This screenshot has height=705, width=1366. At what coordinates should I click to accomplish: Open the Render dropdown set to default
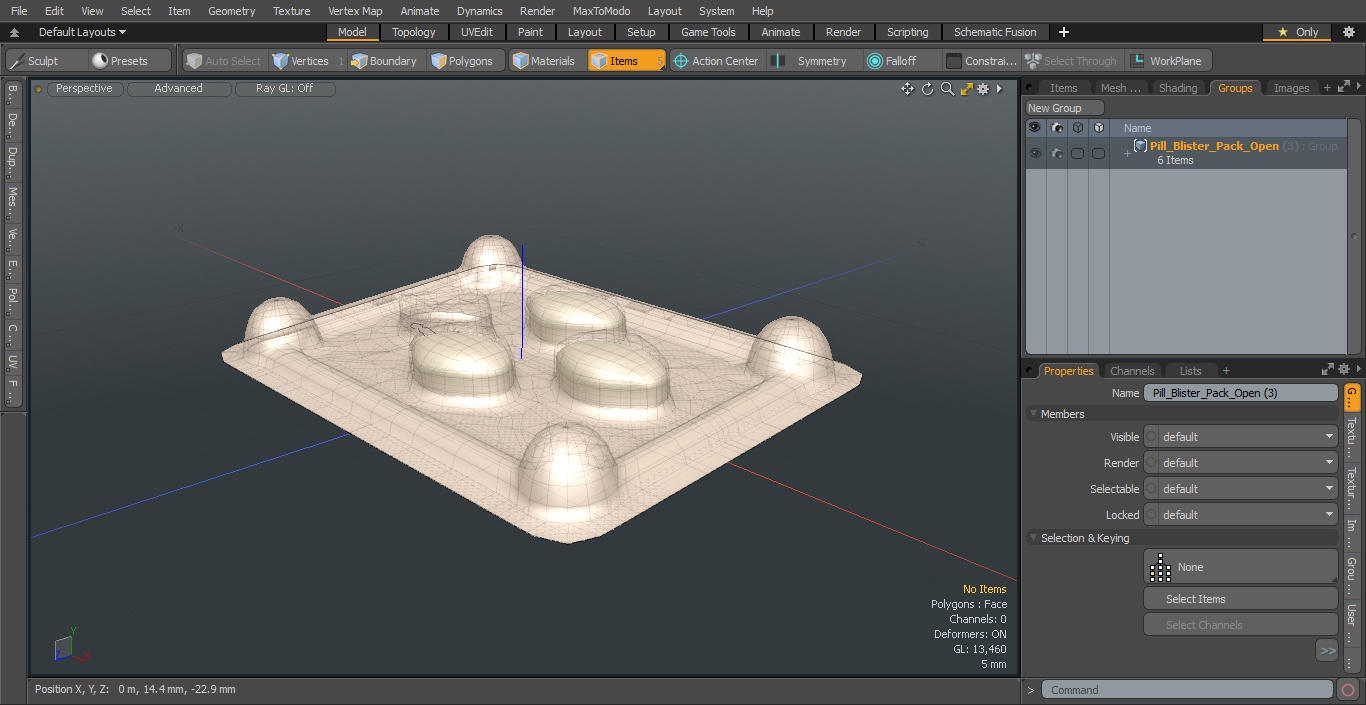point(1248,463)
